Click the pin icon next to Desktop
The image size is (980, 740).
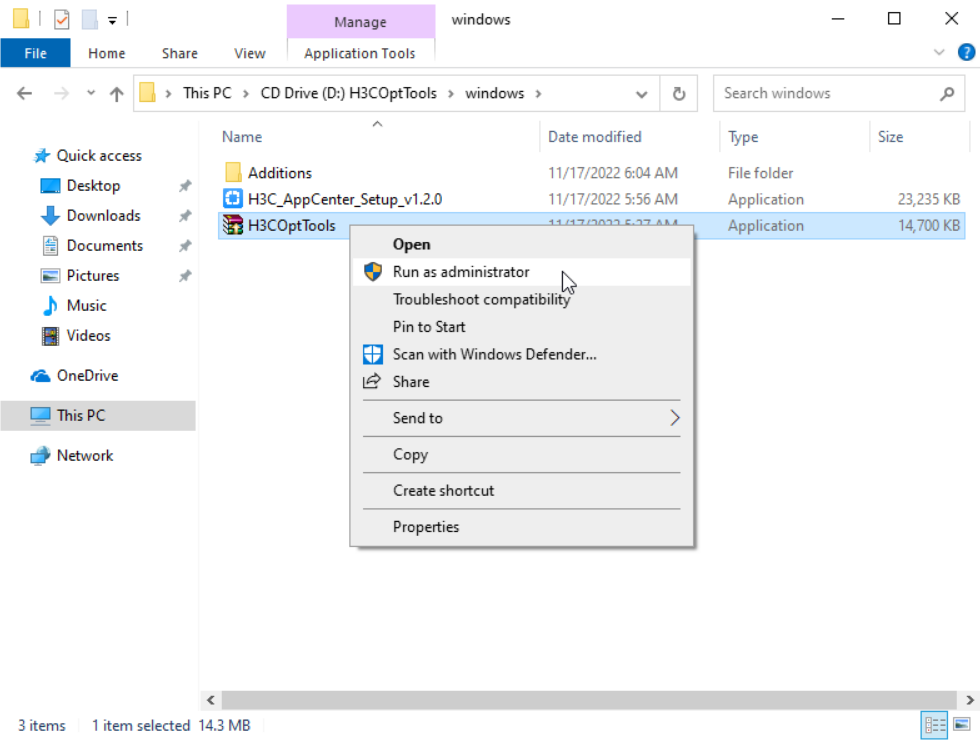185,186
